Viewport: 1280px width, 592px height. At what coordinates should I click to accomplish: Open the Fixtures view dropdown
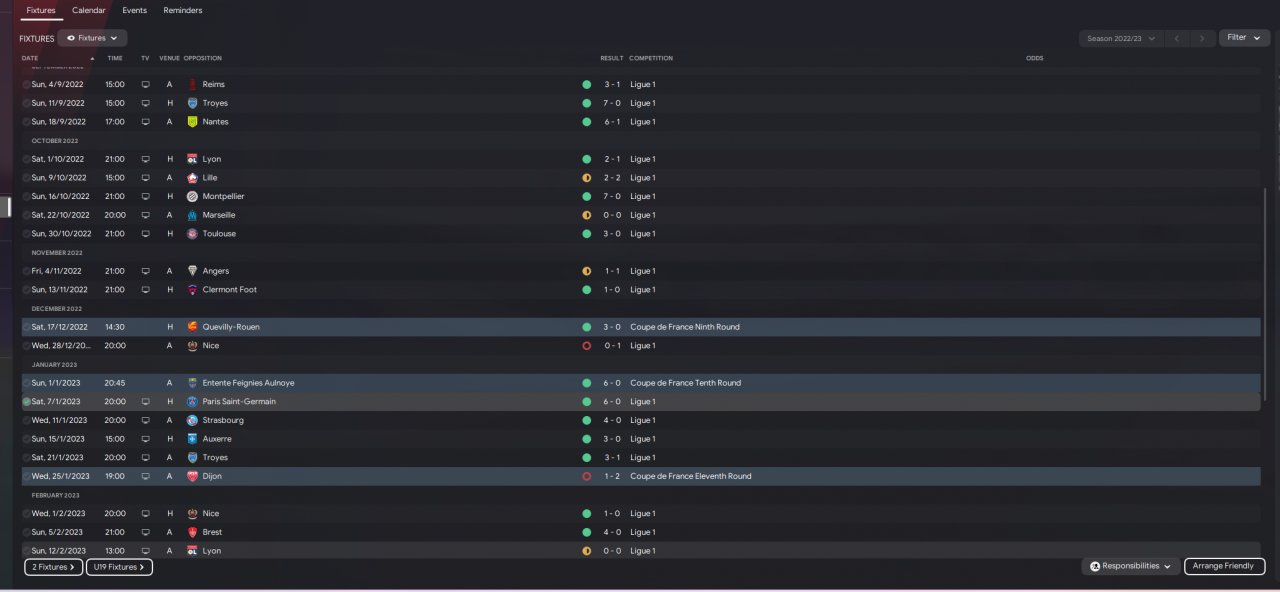coord(92,38)
